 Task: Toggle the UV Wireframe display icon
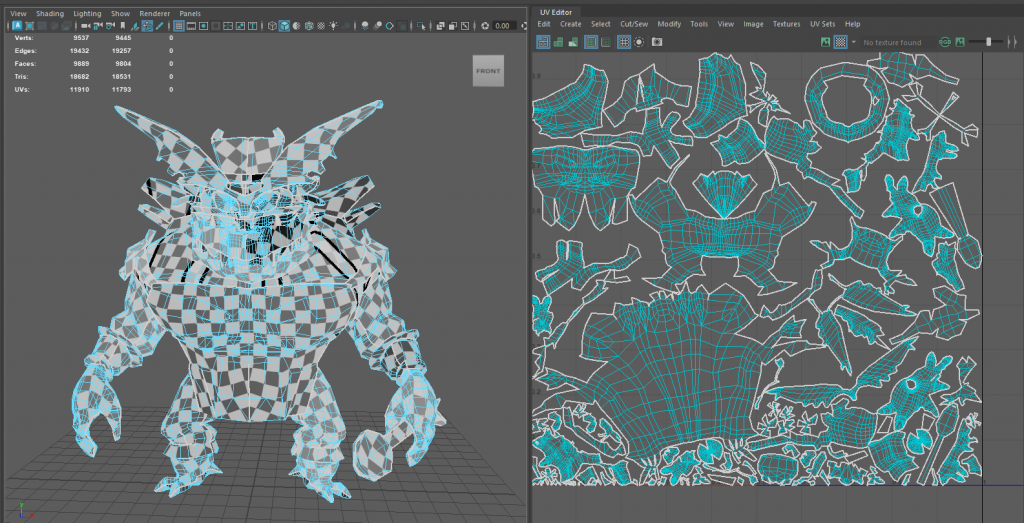tap(543, 42)
